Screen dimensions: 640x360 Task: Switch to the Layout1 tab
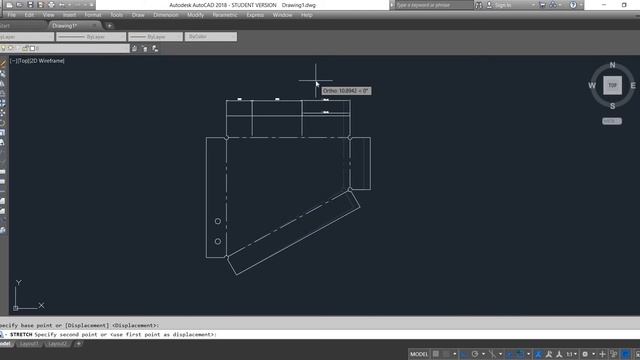click(x=29, y=344)
